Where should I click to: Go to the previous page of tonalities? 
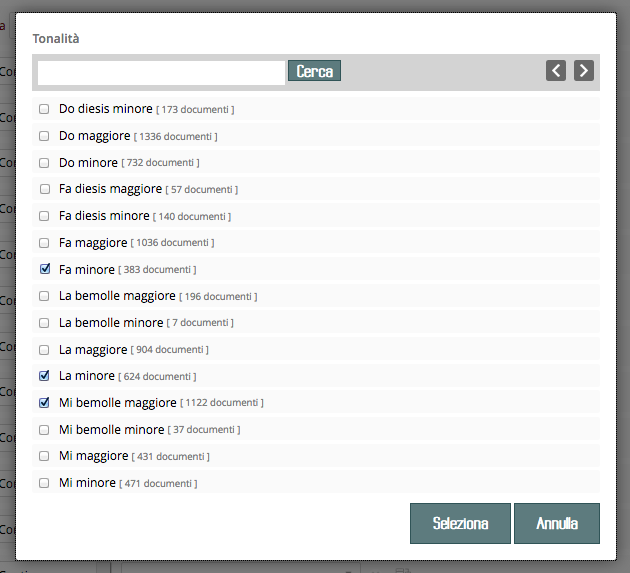[556, 70]
